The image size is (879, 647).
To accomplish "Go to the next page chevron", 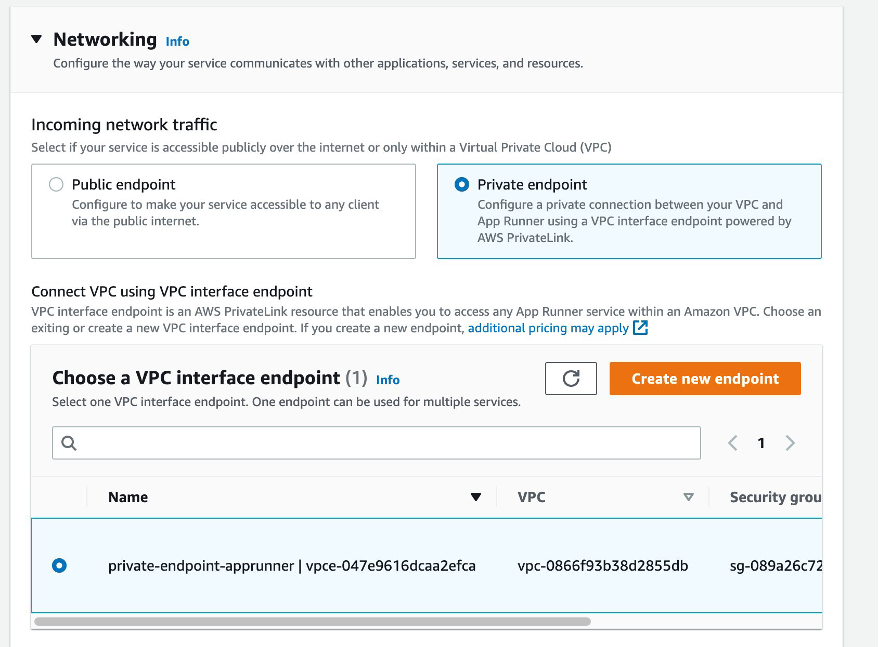I will click(789, 442).
